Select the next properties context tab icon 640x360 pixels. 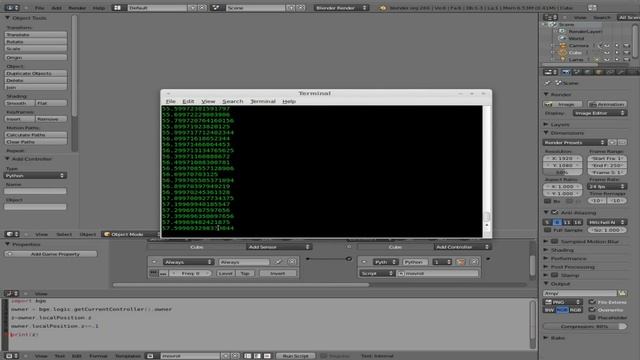click(x=576, y=72)
